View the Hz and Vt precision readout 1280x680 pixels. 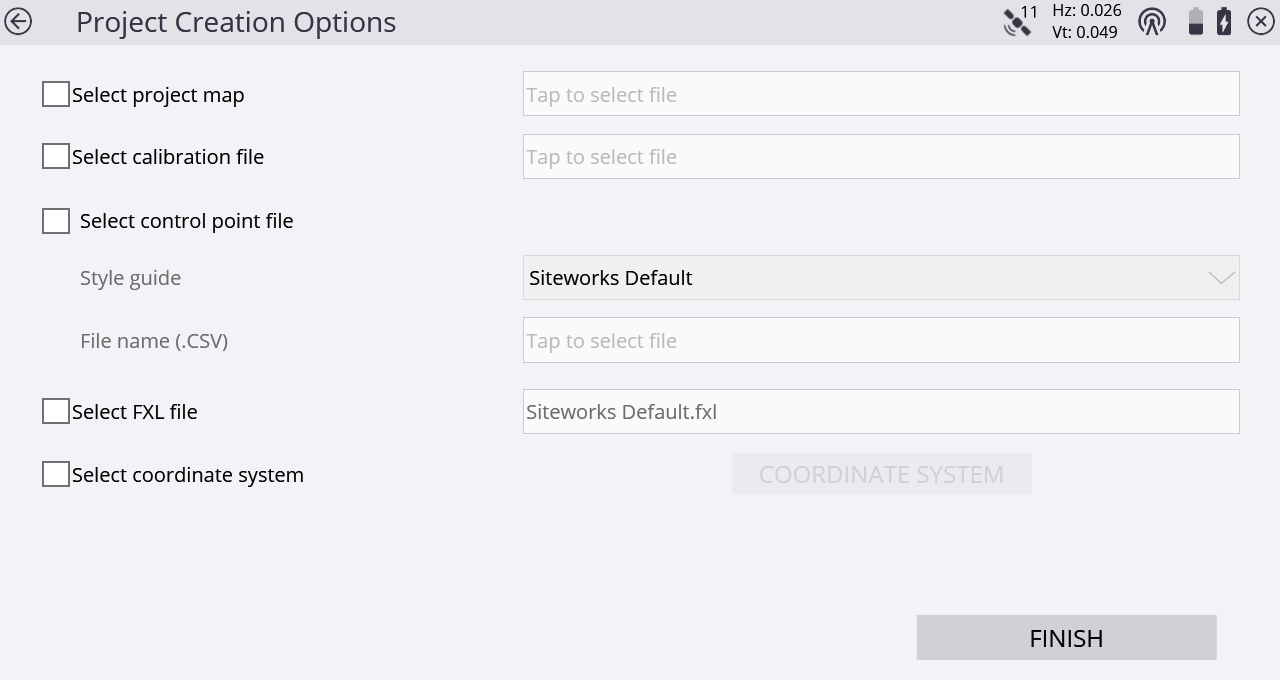click(1086, 21)
